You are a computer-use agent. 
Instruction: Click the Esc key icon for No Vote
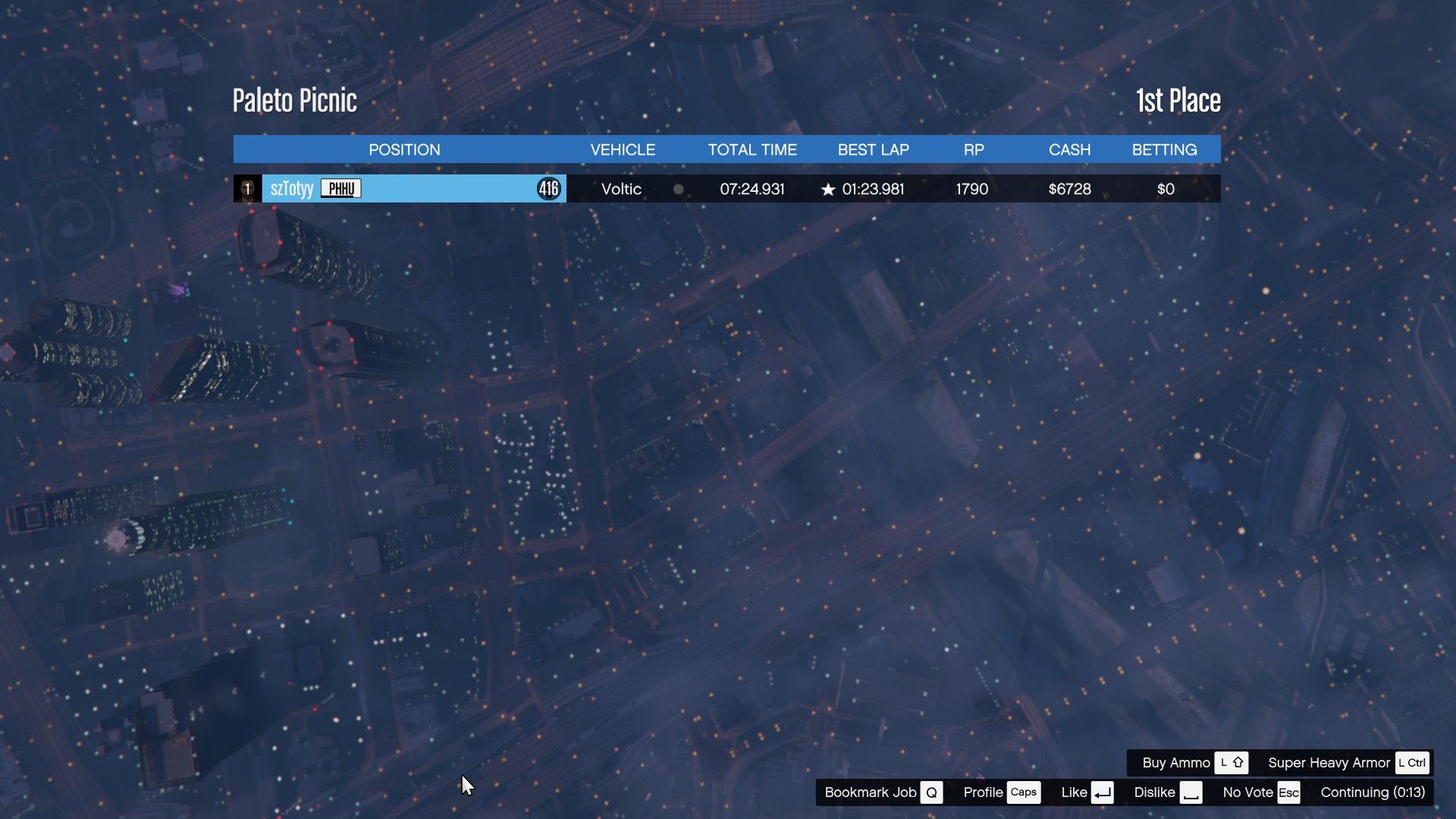(1288, 792)
